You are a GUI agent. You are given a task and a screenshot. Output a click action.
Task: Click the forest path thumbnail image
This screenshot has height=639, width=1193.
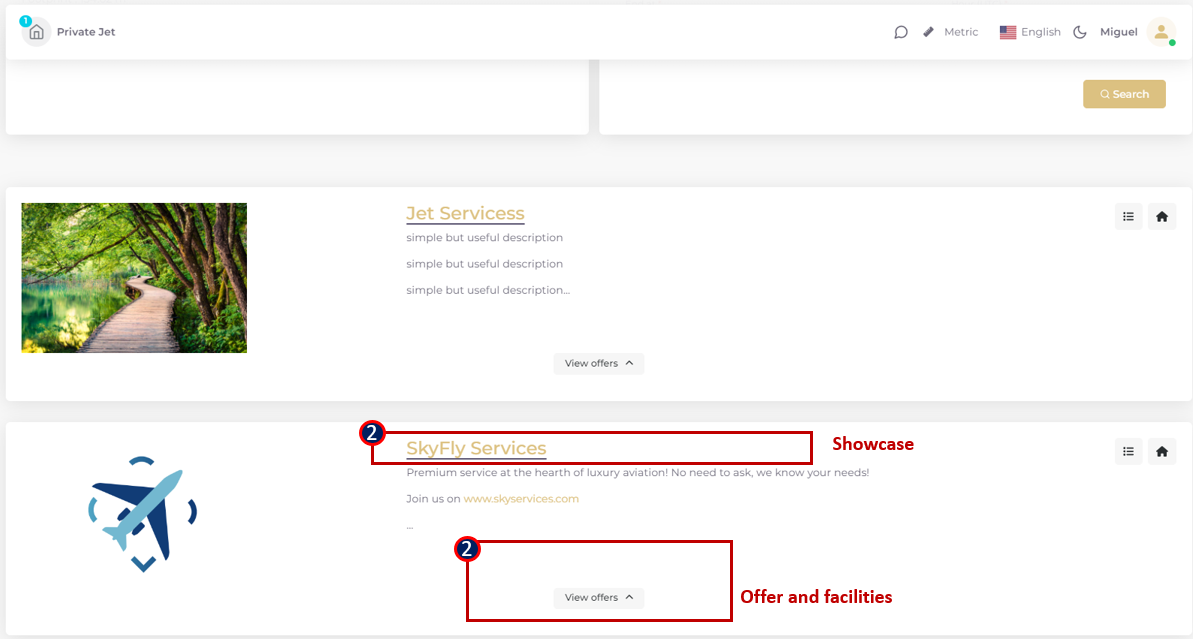click(x=134, y=278)
